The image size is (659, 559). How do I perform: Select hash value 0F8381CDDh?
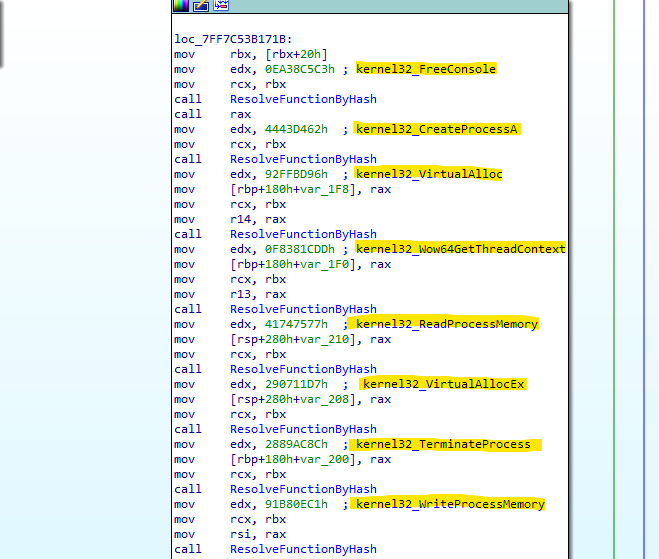(300, 249)
